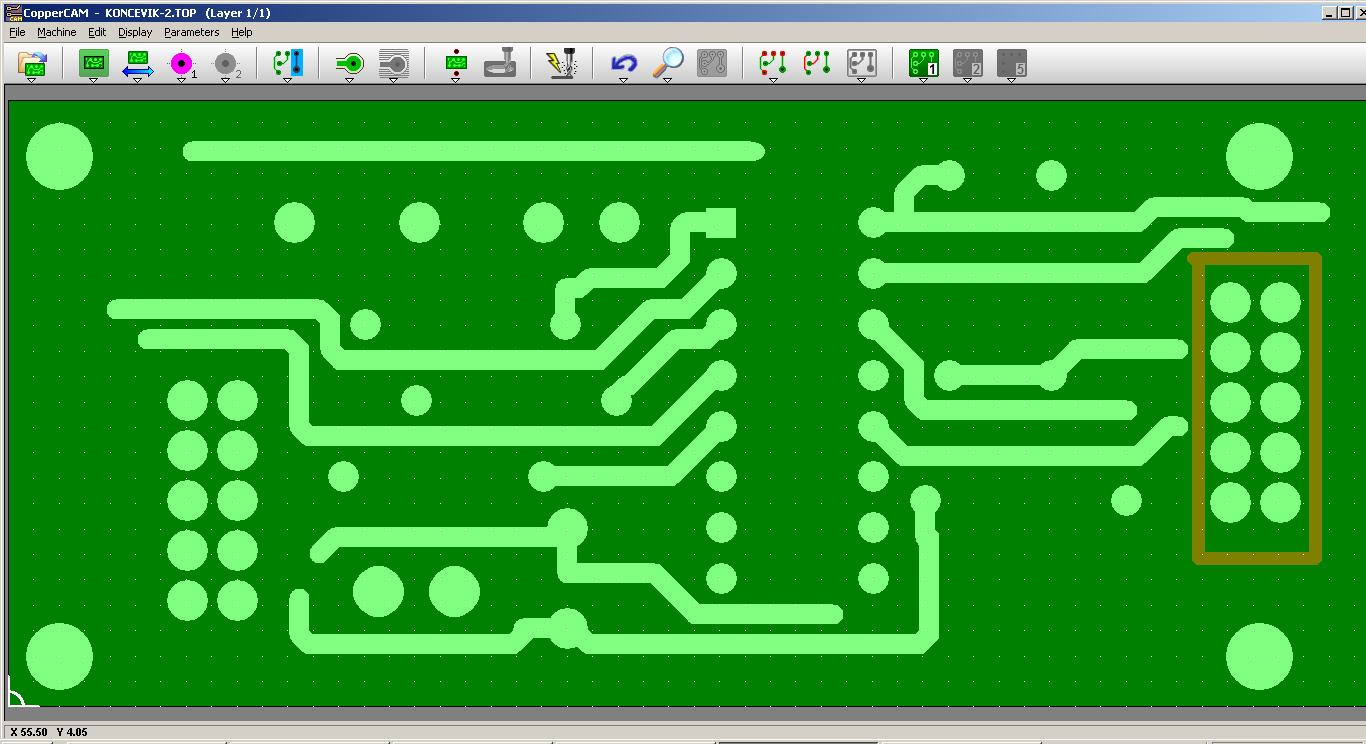The height and width of the screenshot is (744, 1366).
Task: Select the magenta drill icon numbered 1
Action: click(181, 65)
